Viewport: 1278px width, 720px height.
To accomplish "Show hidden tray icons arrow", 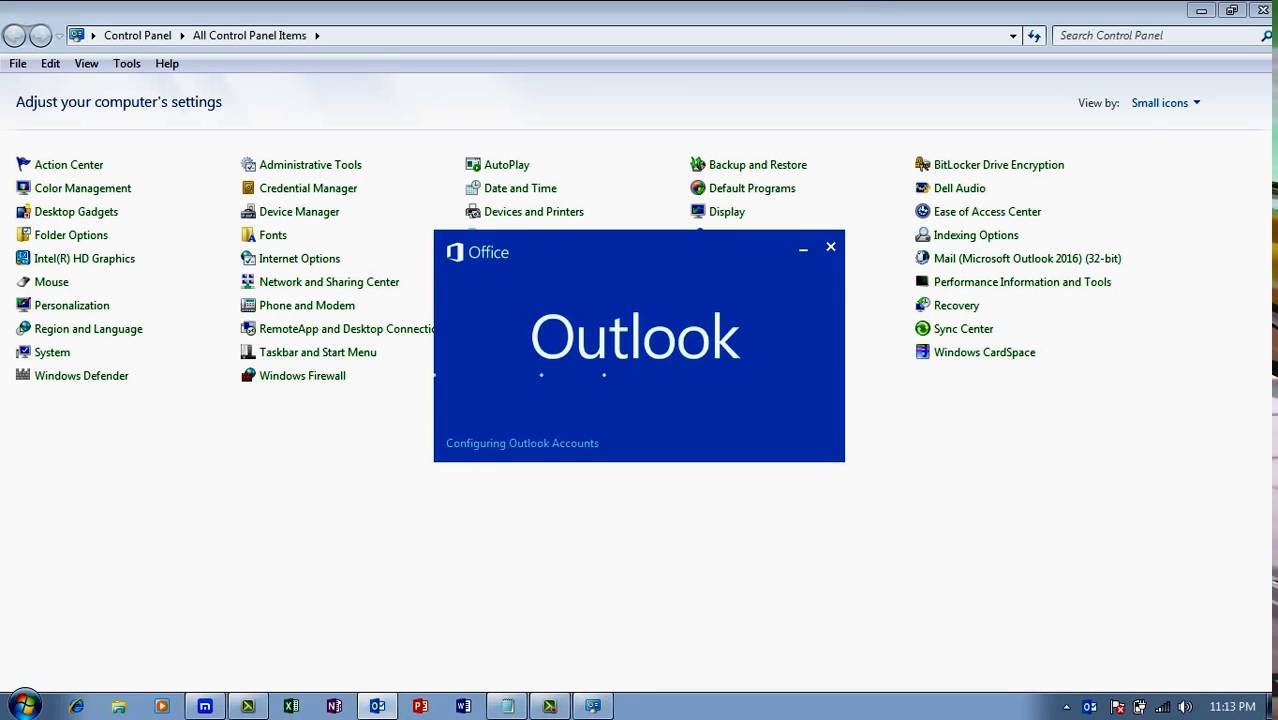I will [x=1066, y=707].
